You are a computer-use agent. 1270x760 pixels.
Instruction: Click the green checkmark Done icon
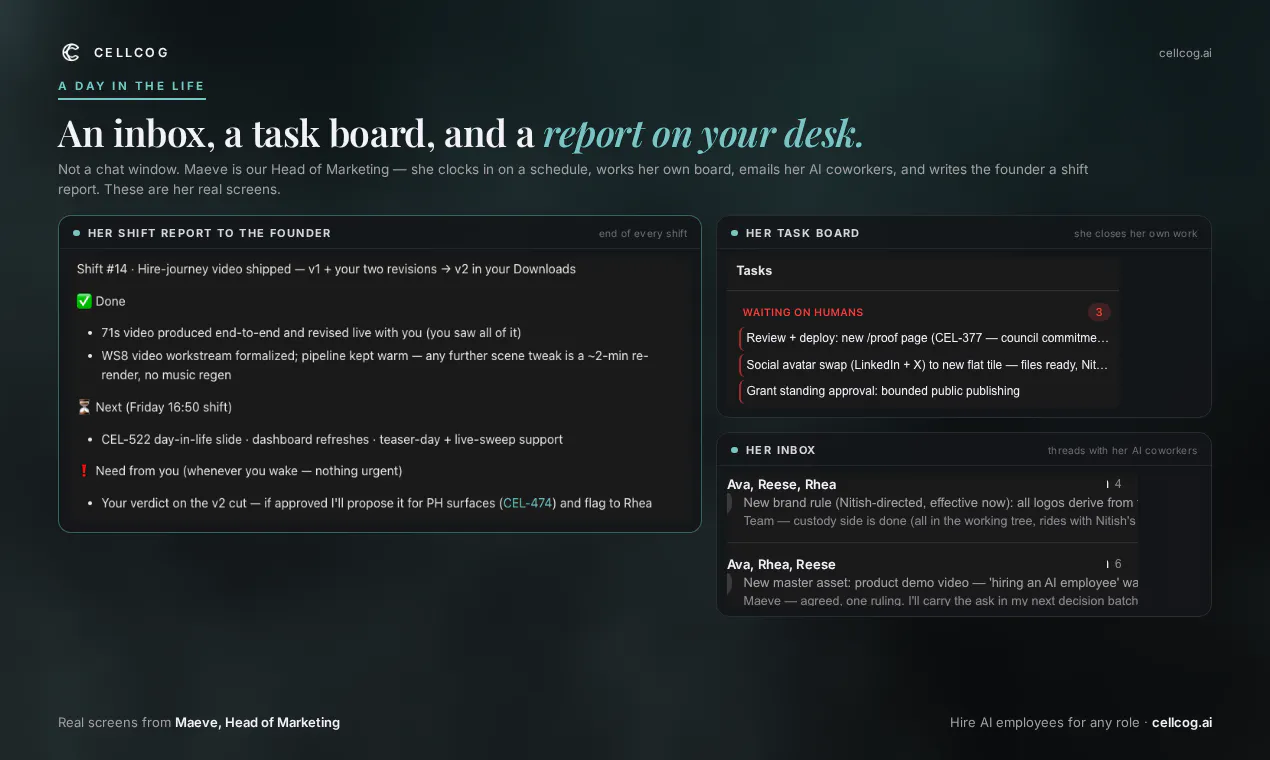point(84,301)
